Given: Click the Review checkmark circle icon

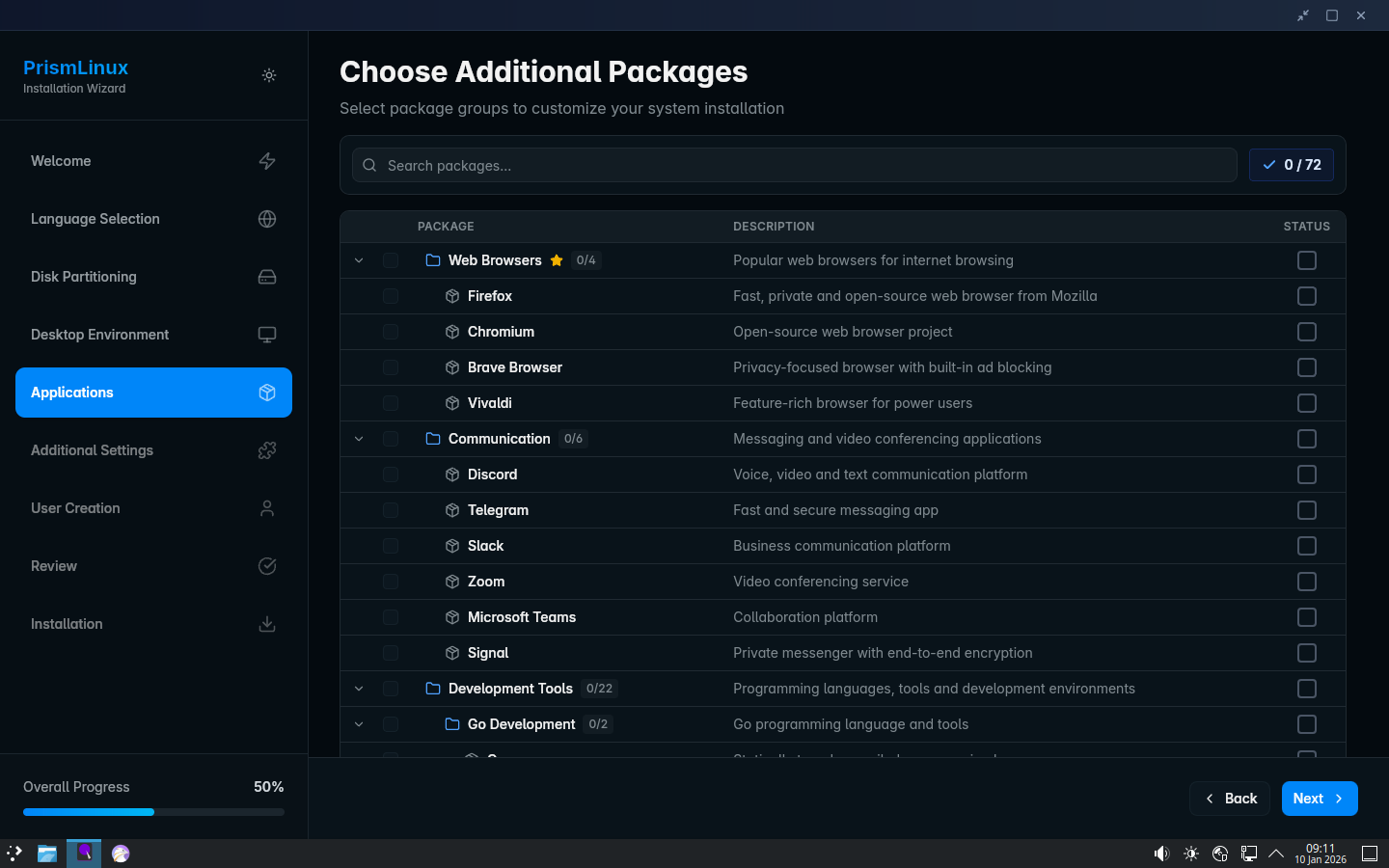Looking at the screenshot, I should coord(267,566).
